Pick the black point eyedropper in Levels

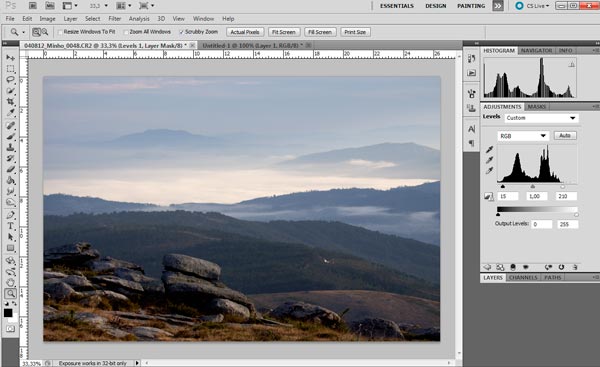pos(489,149)
